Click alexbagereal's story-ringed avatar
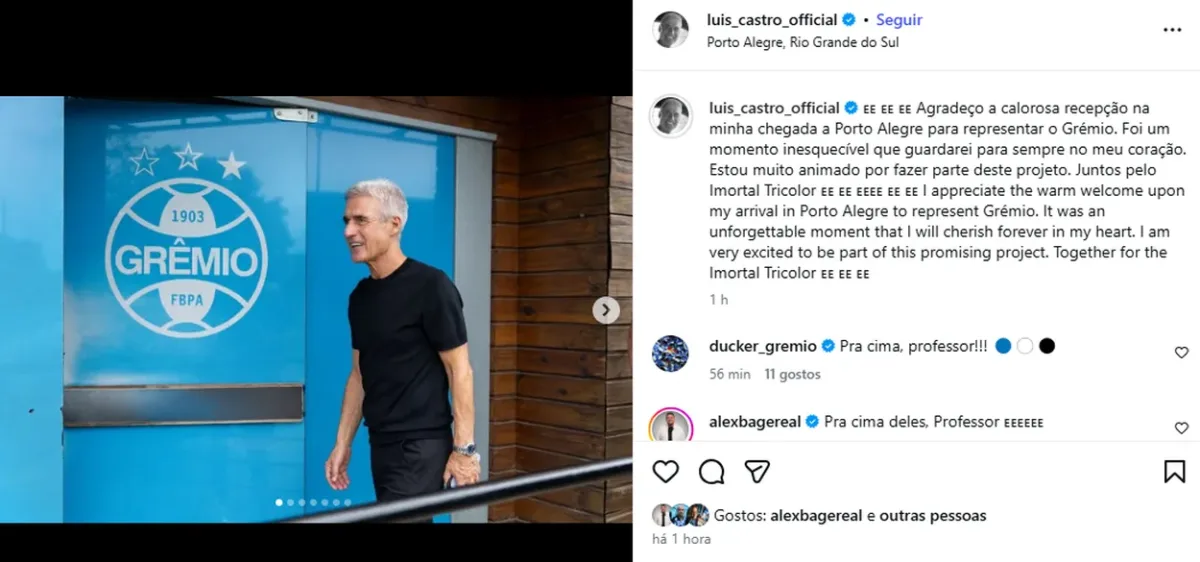Image resolution: width=1200 pixels, height=562 pixels. pyautogui.click(x=670, y=426)
